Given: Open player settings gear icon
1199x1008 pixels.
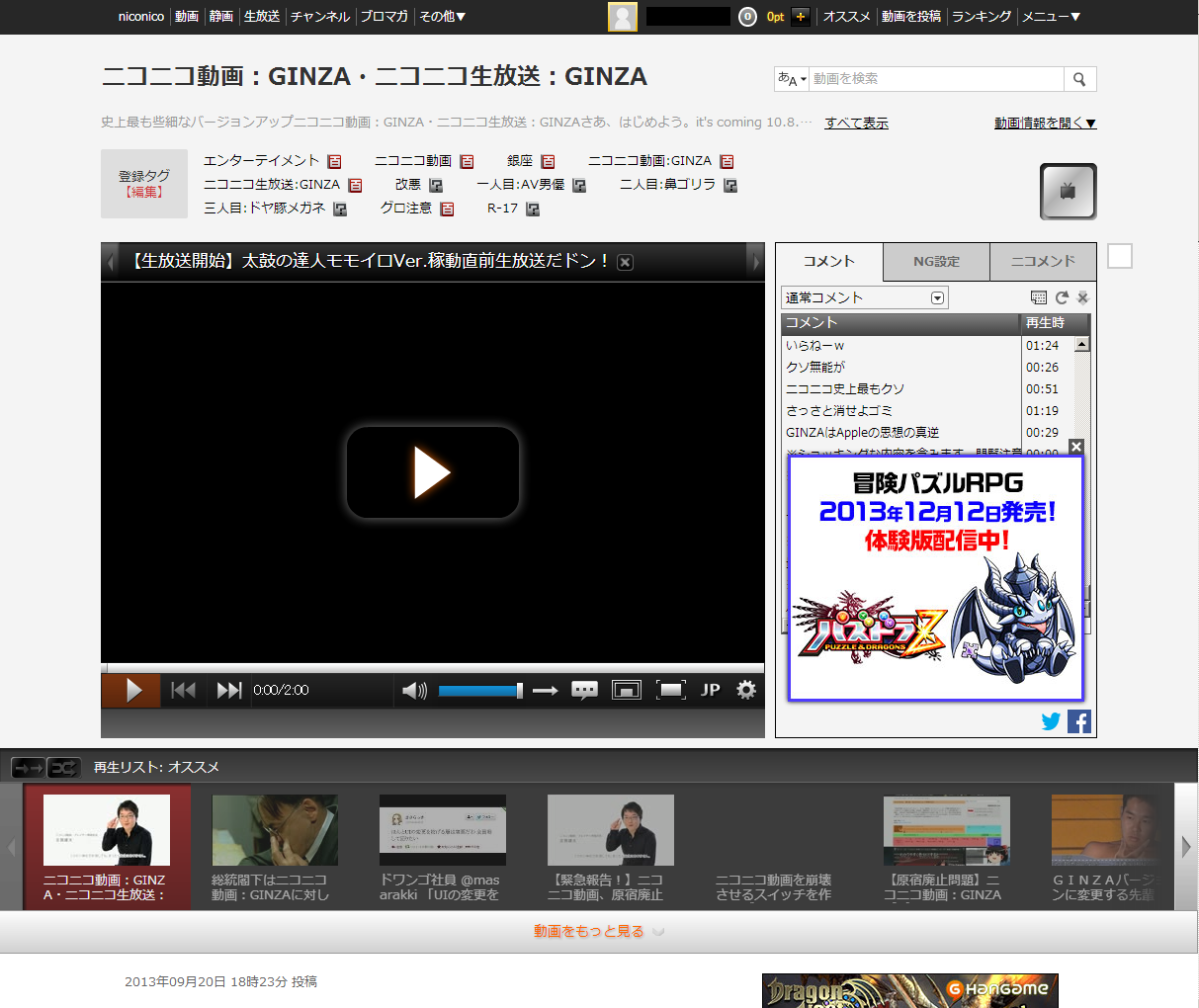Looking at the screenshot, I should click(746, 690).
